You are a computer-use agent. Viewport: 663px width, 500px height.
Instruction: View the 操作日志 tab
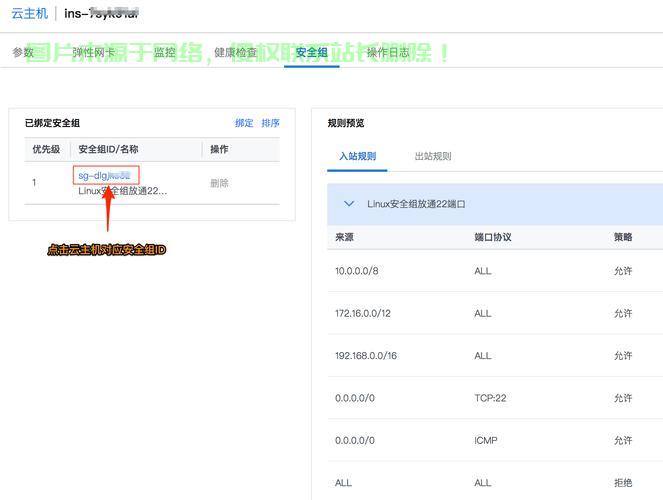[x=388, y=53]
